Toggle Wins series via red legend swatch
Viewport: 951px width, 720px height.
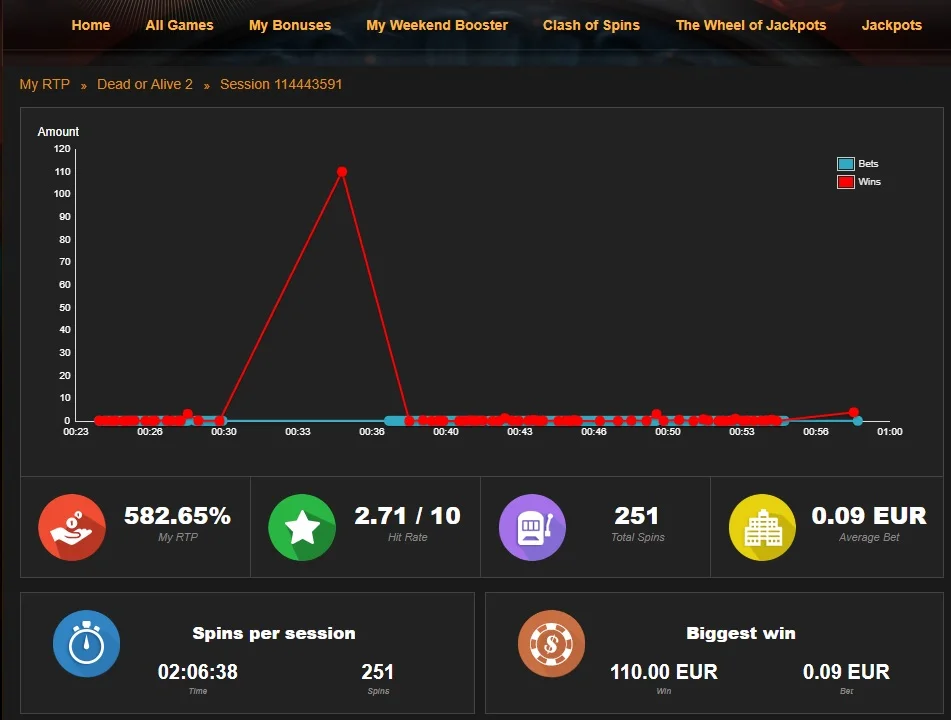[x=845, y=182]
